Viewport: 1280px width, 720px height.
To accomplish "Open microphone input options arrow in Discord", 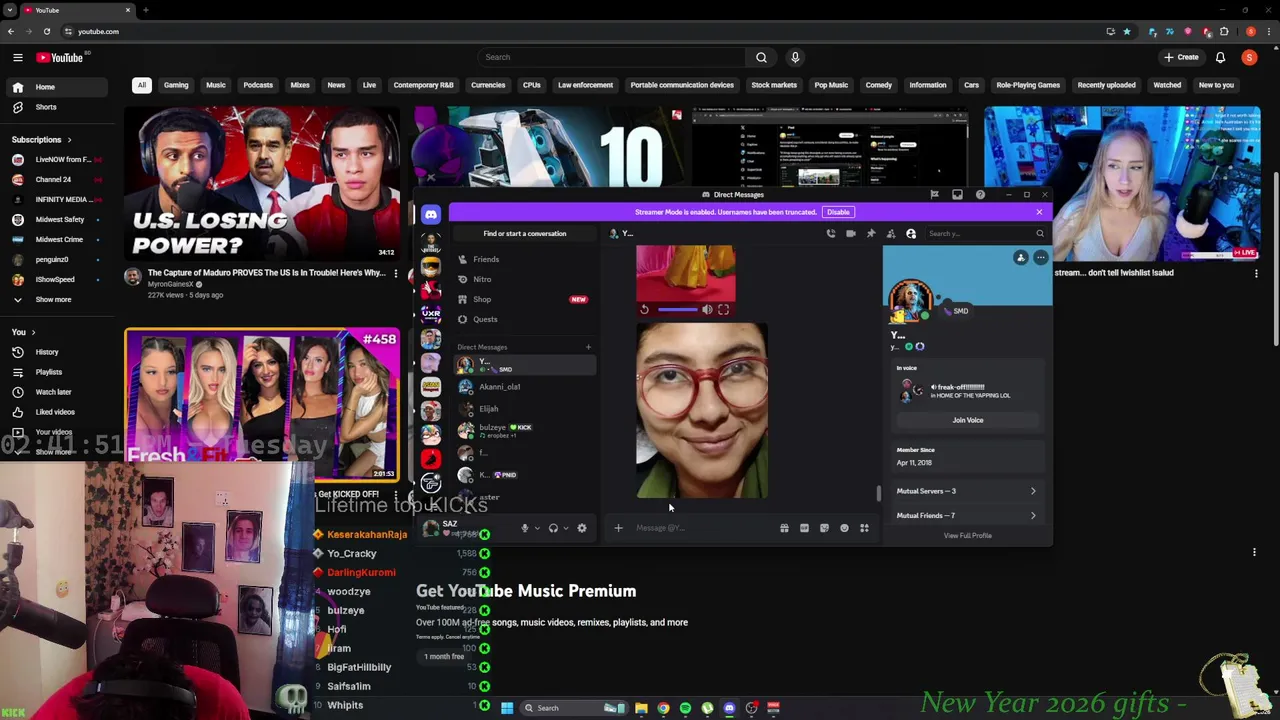I will coord(537,528).
